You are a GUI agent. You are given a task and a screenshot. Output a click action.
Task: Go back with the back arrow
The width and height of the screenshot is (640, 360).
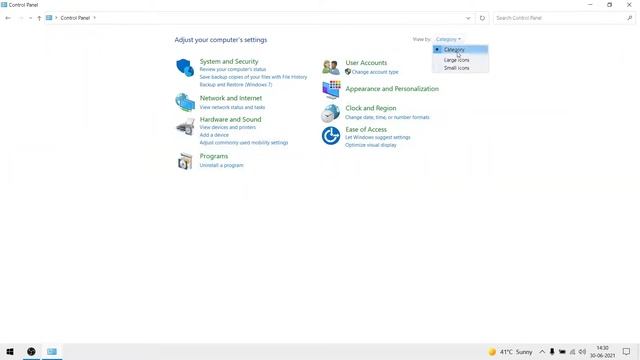pos(8,18)
